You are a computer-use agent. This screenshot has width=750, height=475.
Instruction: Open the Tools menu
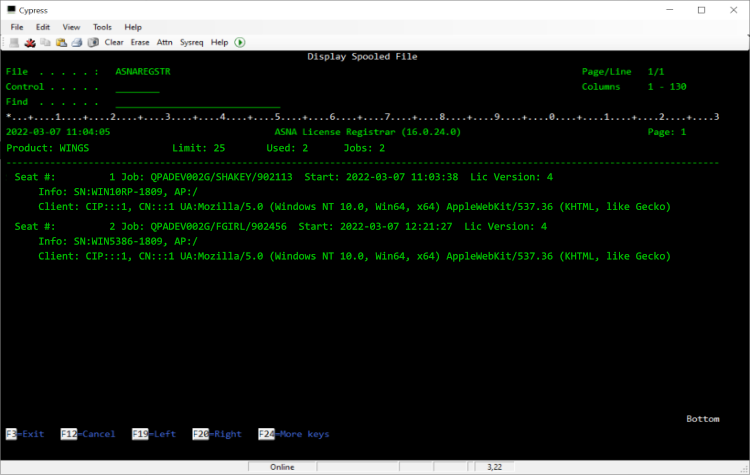click(102, 27)
